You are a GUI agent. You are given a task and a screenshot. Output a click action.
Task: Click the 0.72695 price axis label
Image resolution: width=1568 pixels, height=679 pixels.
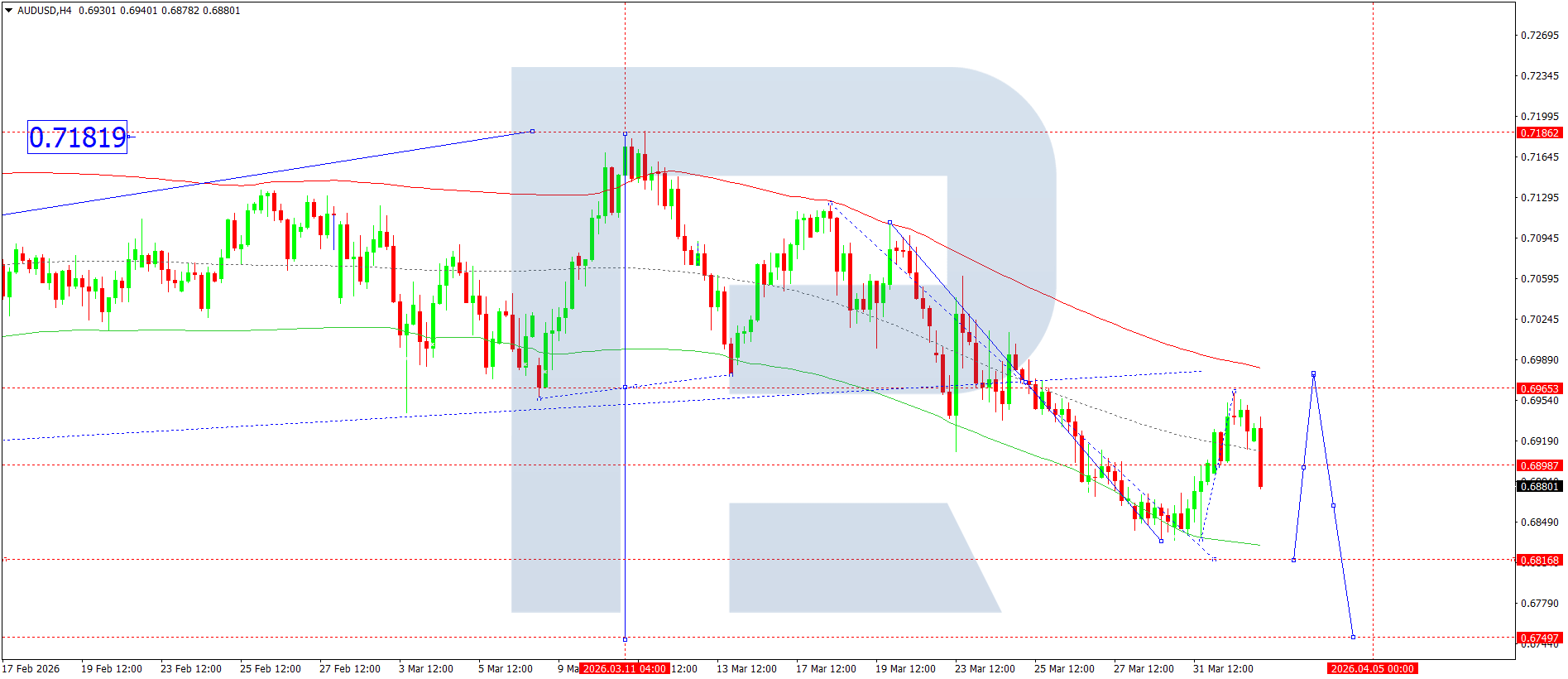(1539, 36)
